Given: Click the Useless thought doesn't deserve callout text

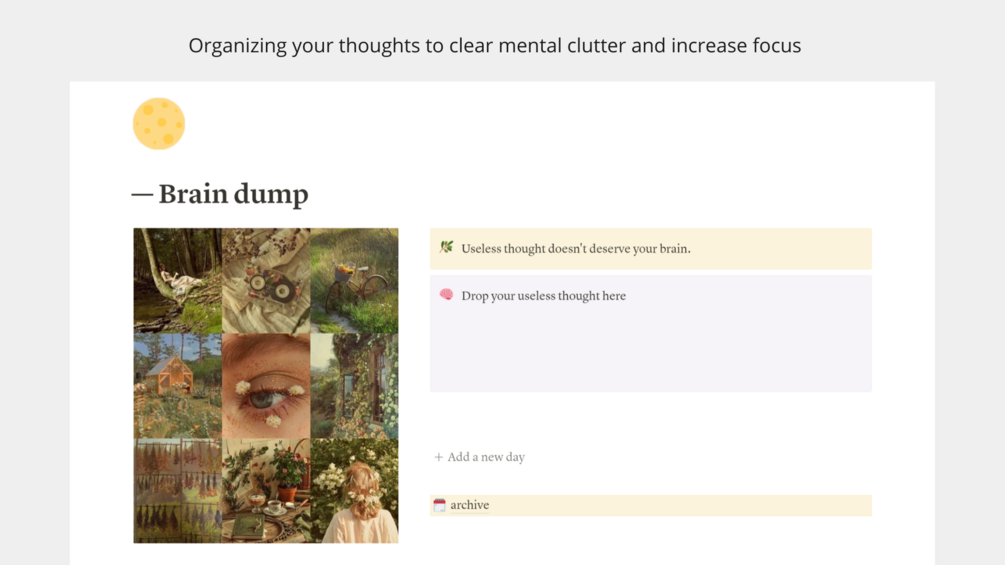Looking at the screenshot, I should coord(576,249).
